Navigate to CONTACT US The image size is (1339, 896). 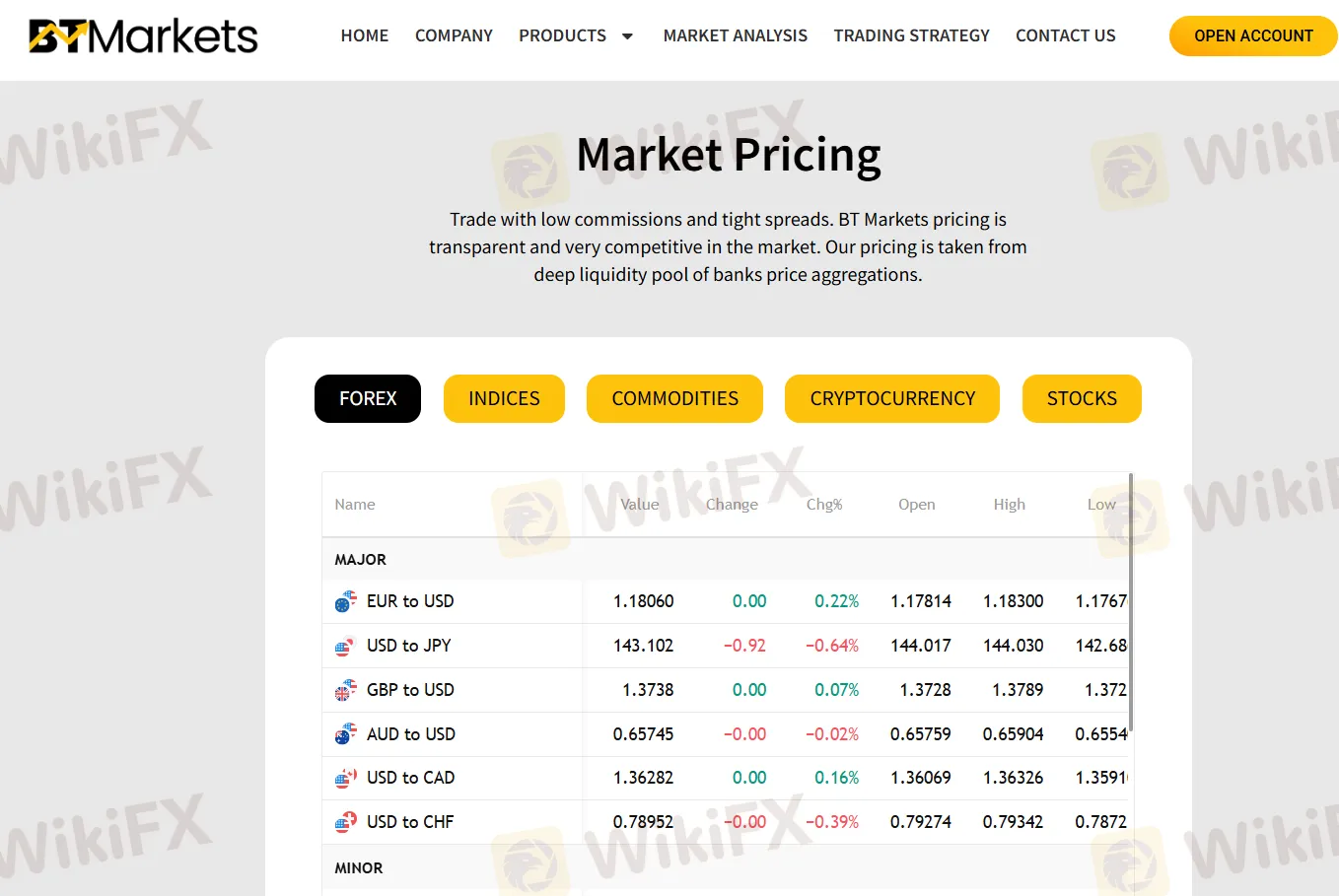[1065, 35]
